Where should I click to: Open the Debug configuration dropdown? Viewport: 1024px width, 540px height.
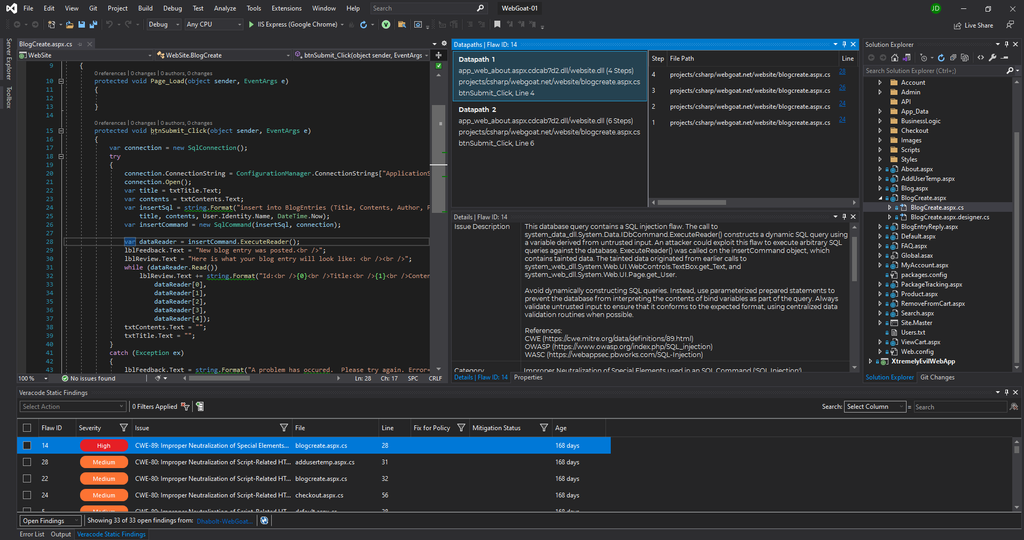pyautogui.click(x=163, y=24)
